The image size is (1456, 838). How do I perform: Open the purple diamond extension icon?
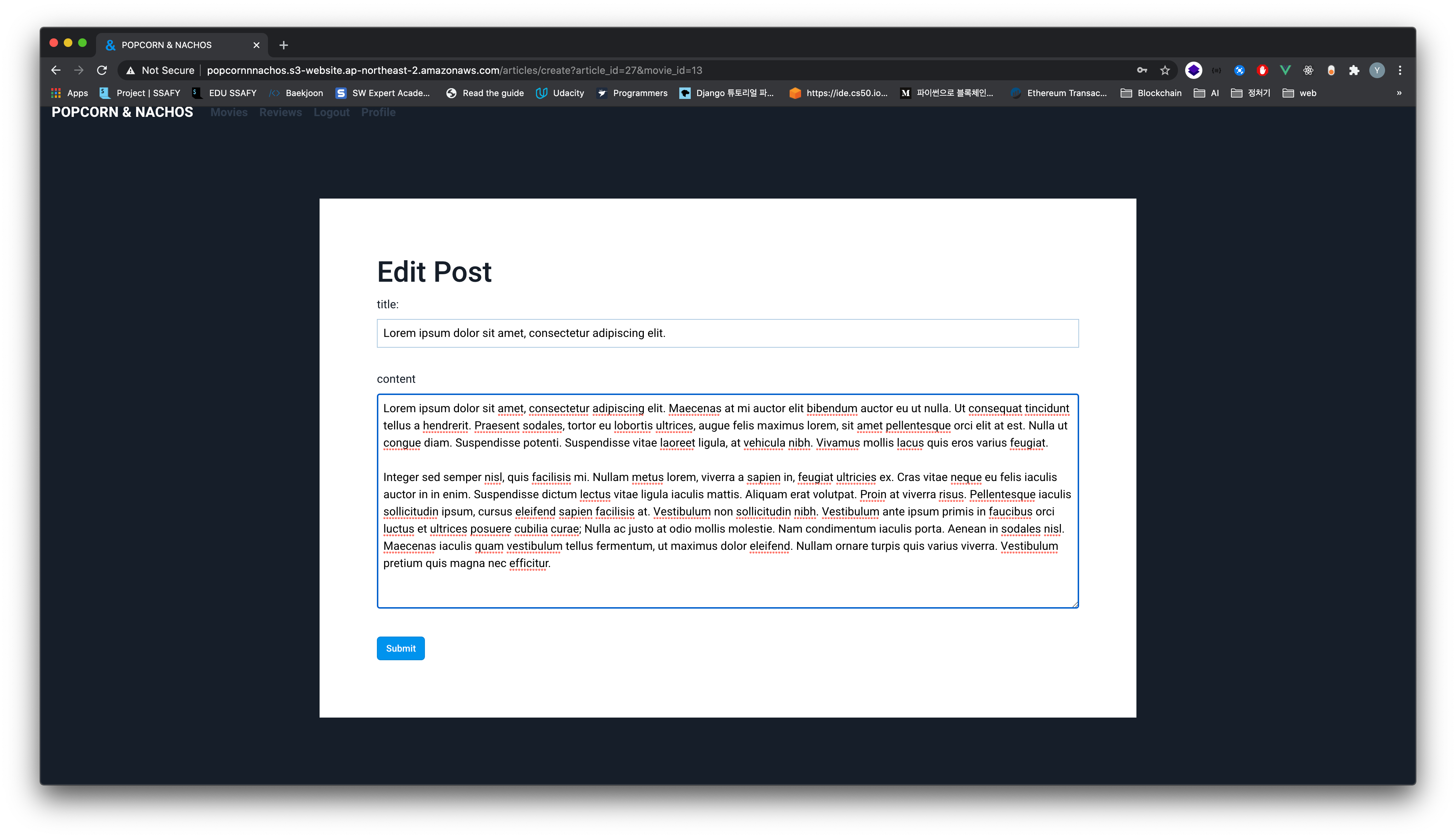coord(1194,70)
